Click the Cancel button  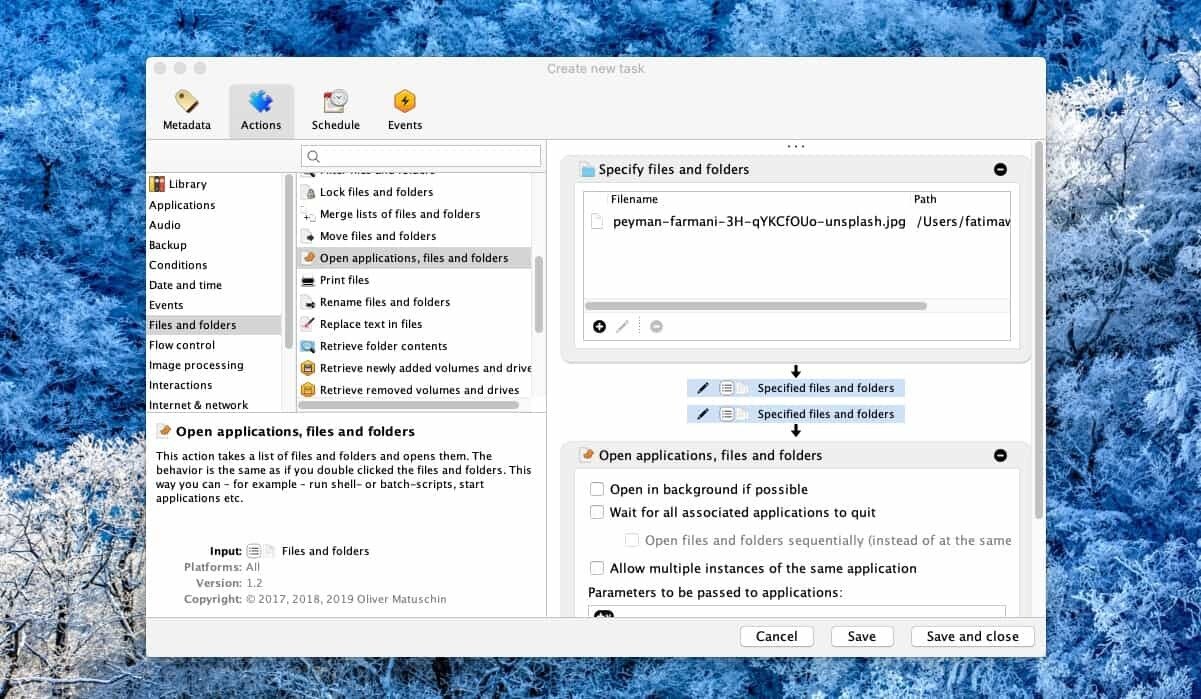click(776, 636)
